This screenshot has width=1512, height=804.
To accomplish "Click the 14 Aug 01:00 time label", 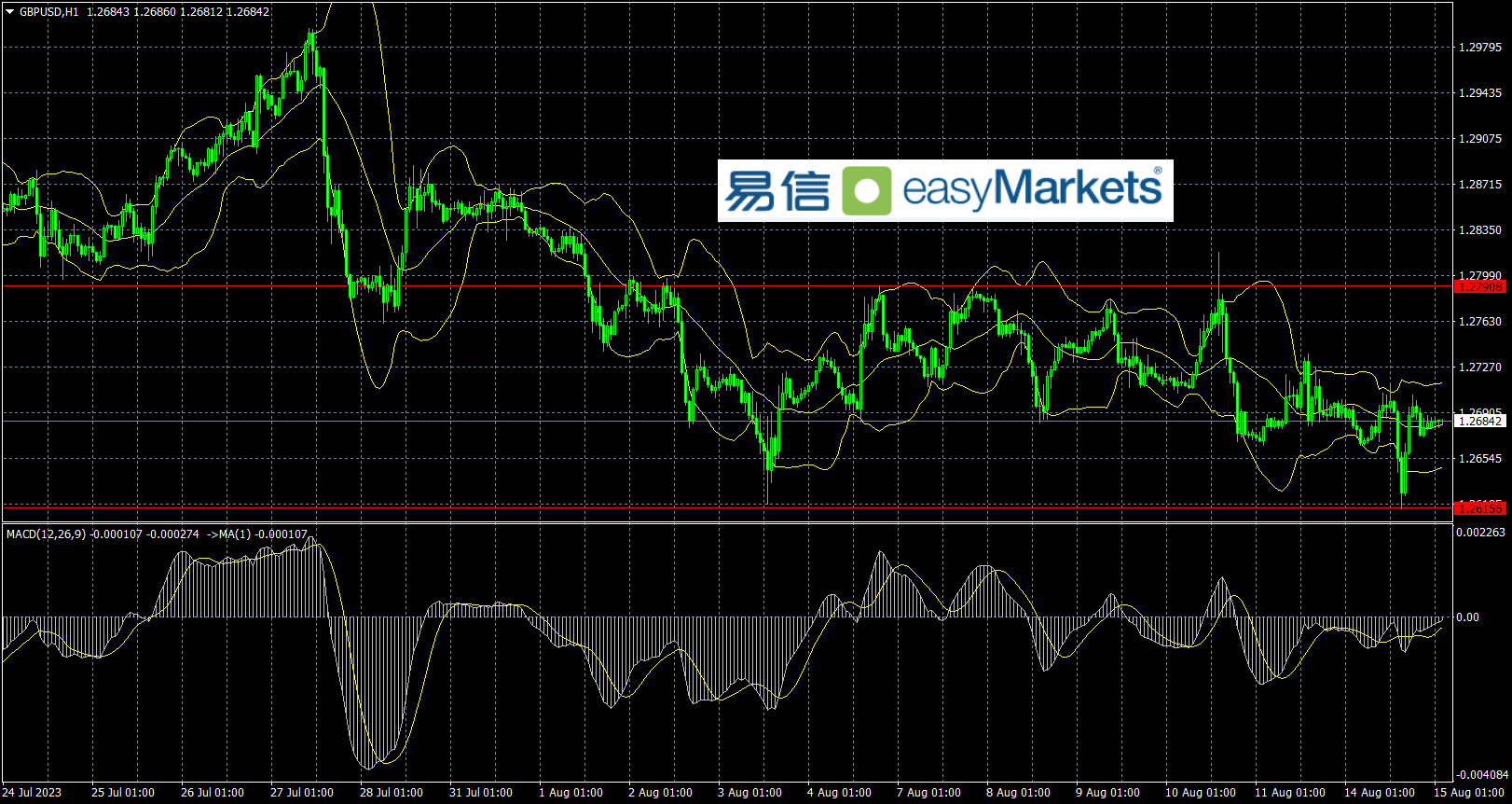I will tap(1380, 793).
